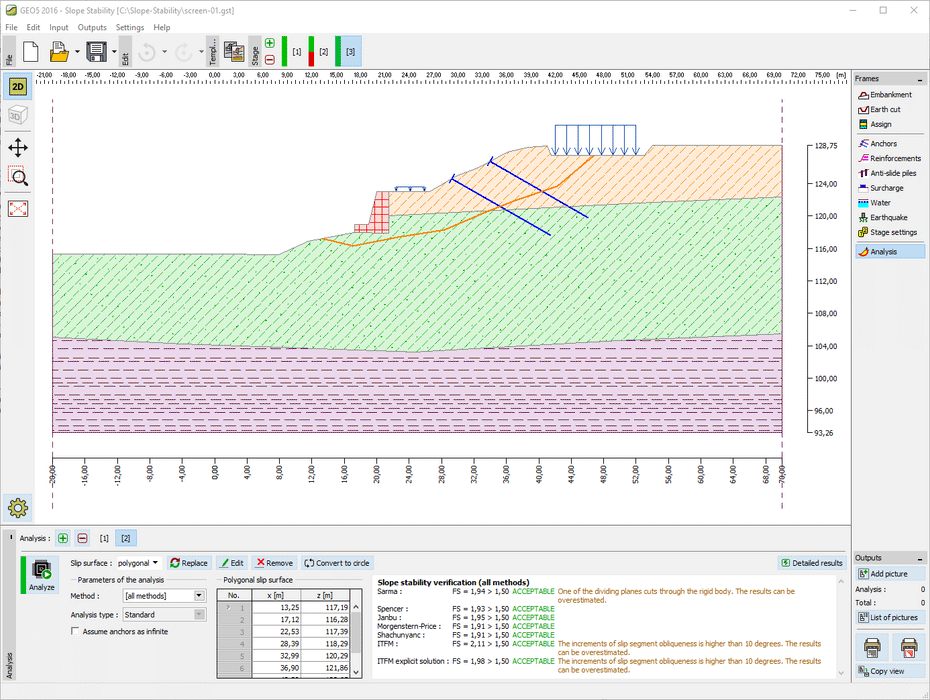Image resolution: width=930 pixels, height=700 pixels.
Task: Click the New file icon
Action: click(29, 50)
